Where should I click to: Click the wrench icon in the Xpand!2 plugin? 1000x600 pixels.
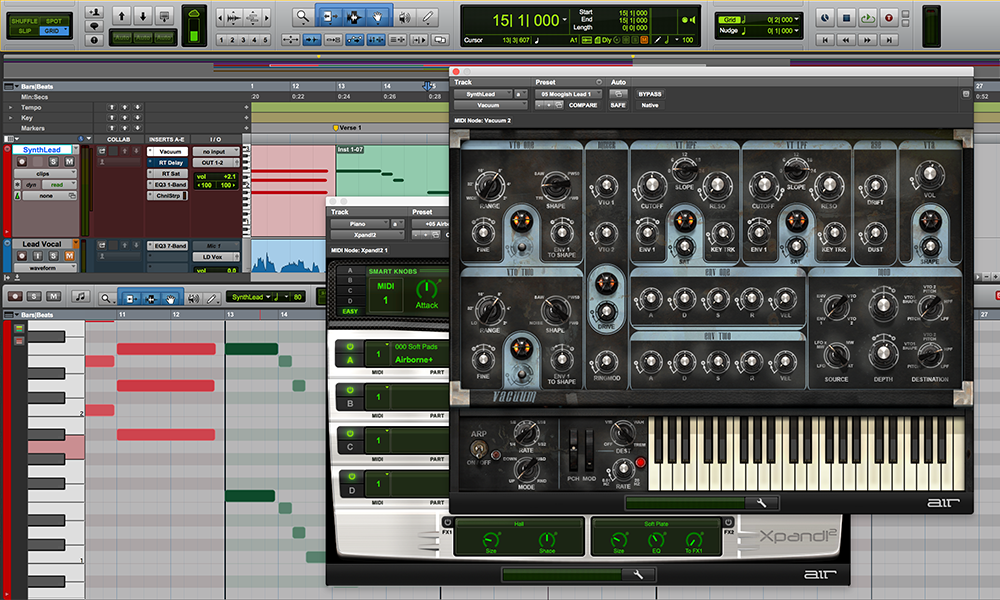click(638, 574)
